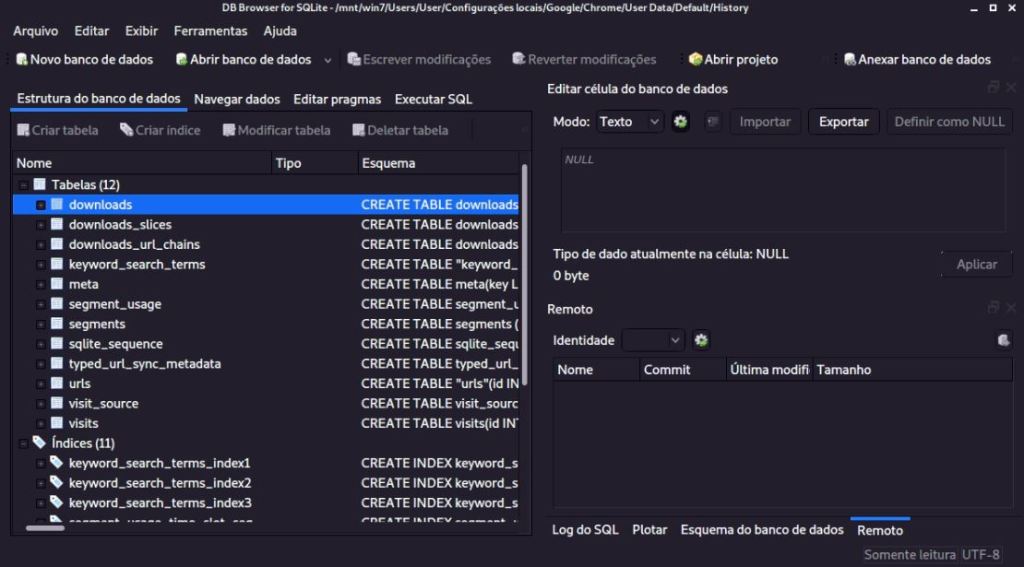Image resolution: width=1024 pixels, height=567 pixels.
Task: Click the Exportar button
Action: 843,122
